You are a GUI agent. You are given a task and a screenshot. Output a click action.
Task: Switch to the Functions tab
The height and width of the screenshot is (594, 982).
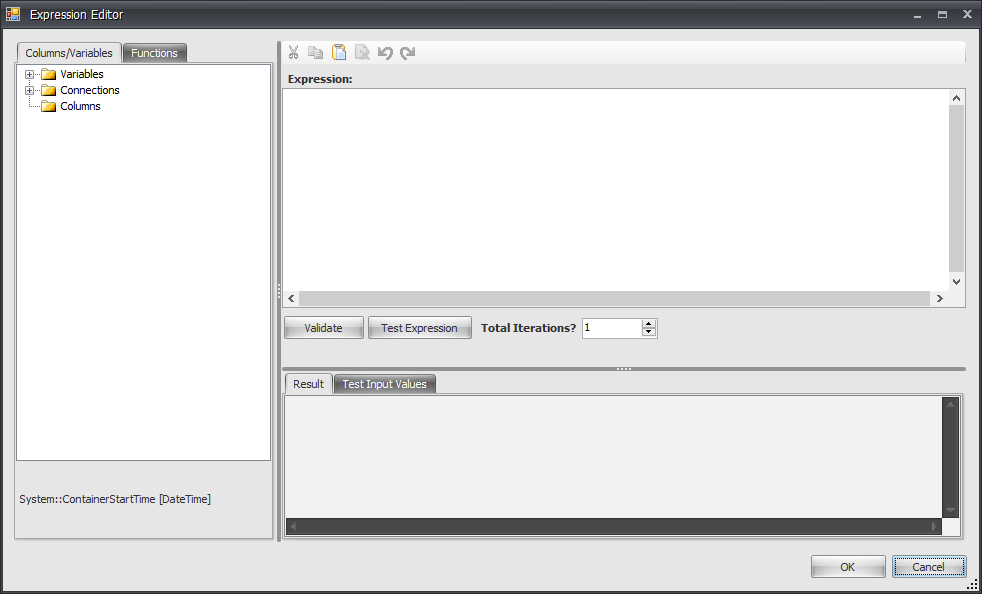click(x=154, y=52)
